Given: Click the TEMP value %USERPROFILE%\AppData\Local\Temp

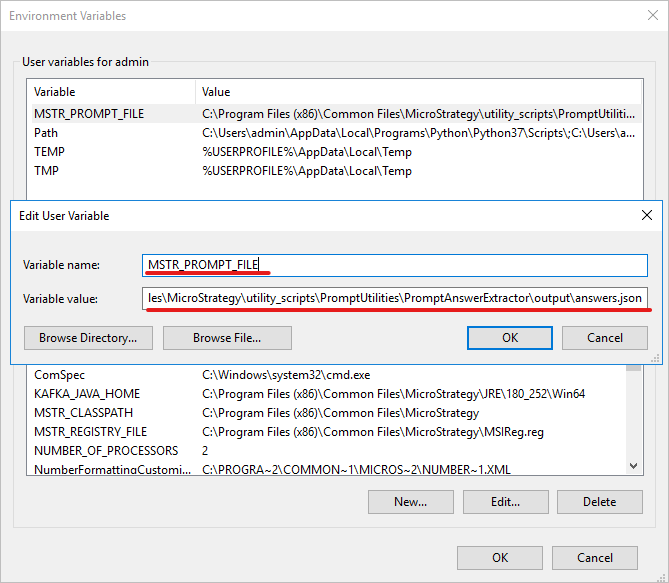Looking at the screenshot, I should [x=307, y=152].
